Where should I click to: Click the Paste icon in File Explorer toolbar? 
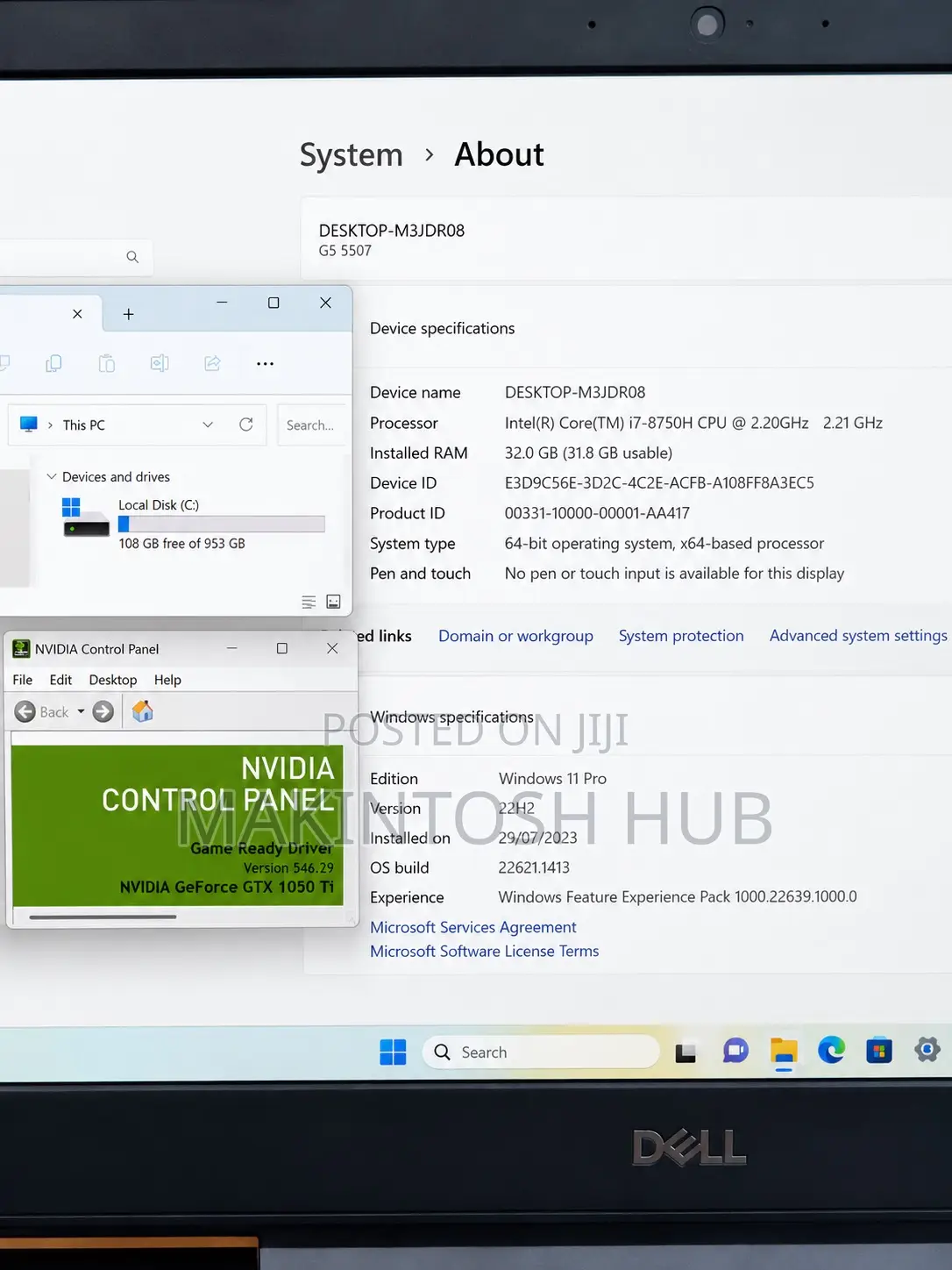point(107,363)
